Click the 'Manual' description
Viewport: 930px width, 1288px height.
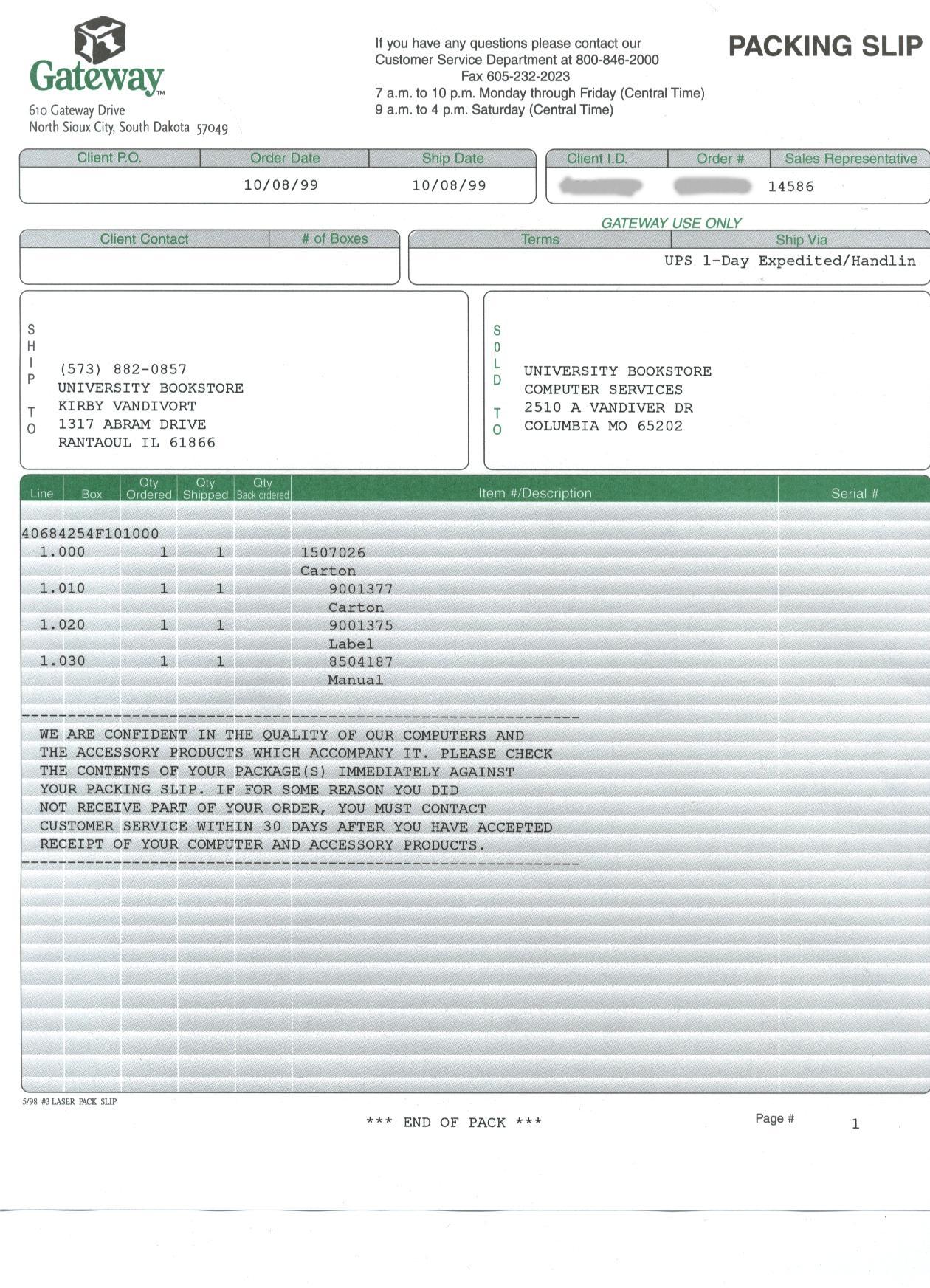(x=356, y=680)
